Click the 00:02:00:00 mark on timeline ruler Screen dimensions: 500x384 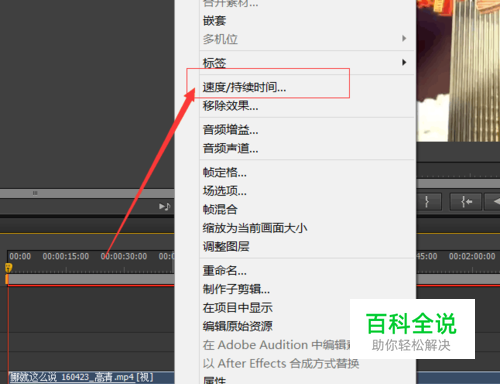pos(472,256)
